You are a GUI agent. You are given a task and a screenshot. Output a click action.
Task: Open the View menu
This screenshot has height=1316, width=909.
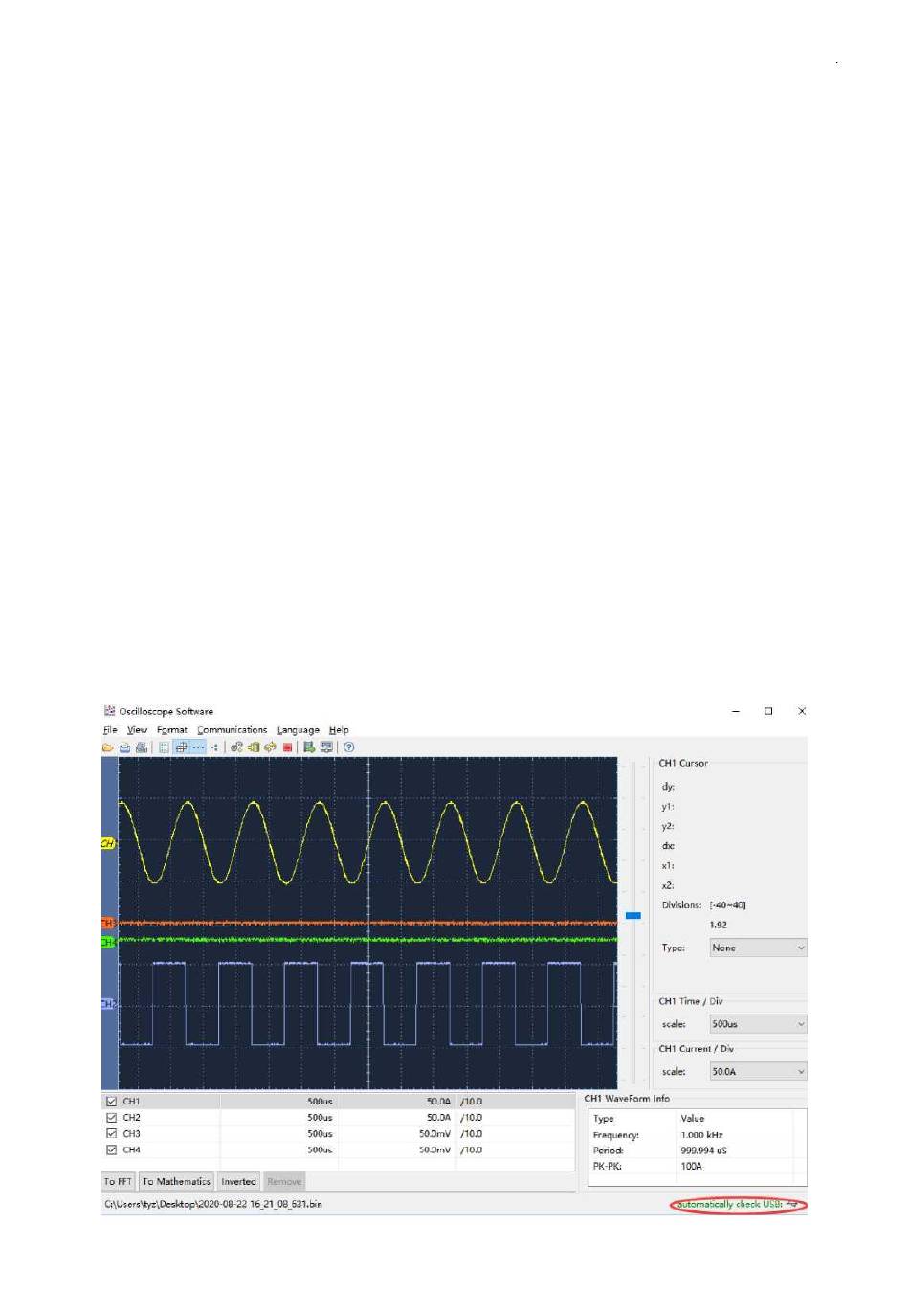(x=137, y=730)
